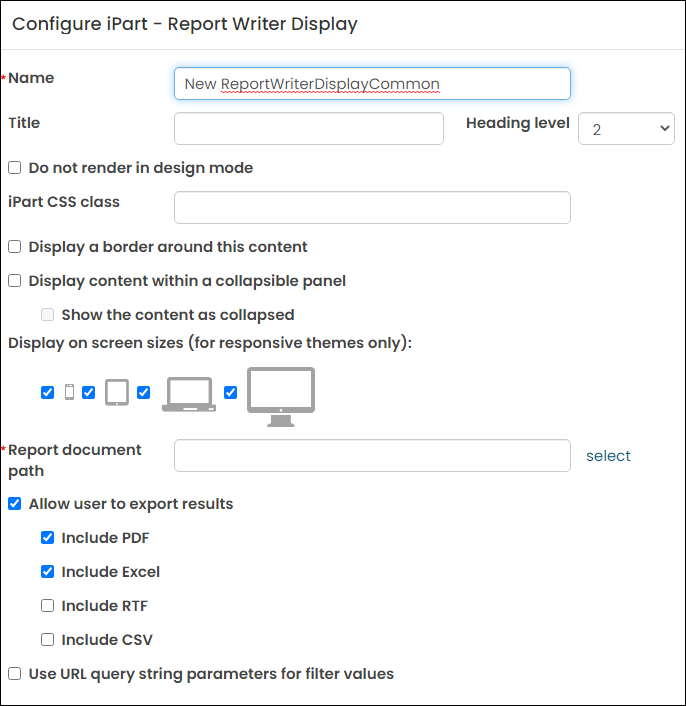Enable Use URL query string parameters
This screenshot has height=706, width=686.
pyautogui.click(x=14, y=674)
